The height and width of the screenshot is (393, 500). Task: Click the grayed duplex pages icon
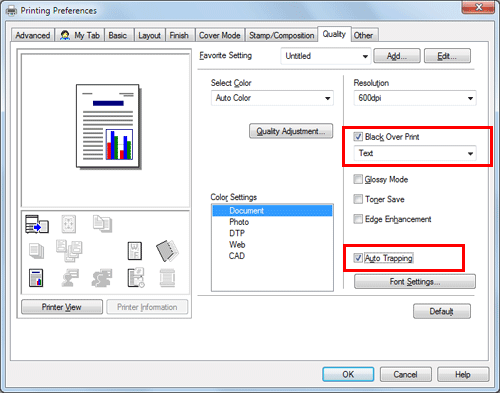[x=102, y=224]
